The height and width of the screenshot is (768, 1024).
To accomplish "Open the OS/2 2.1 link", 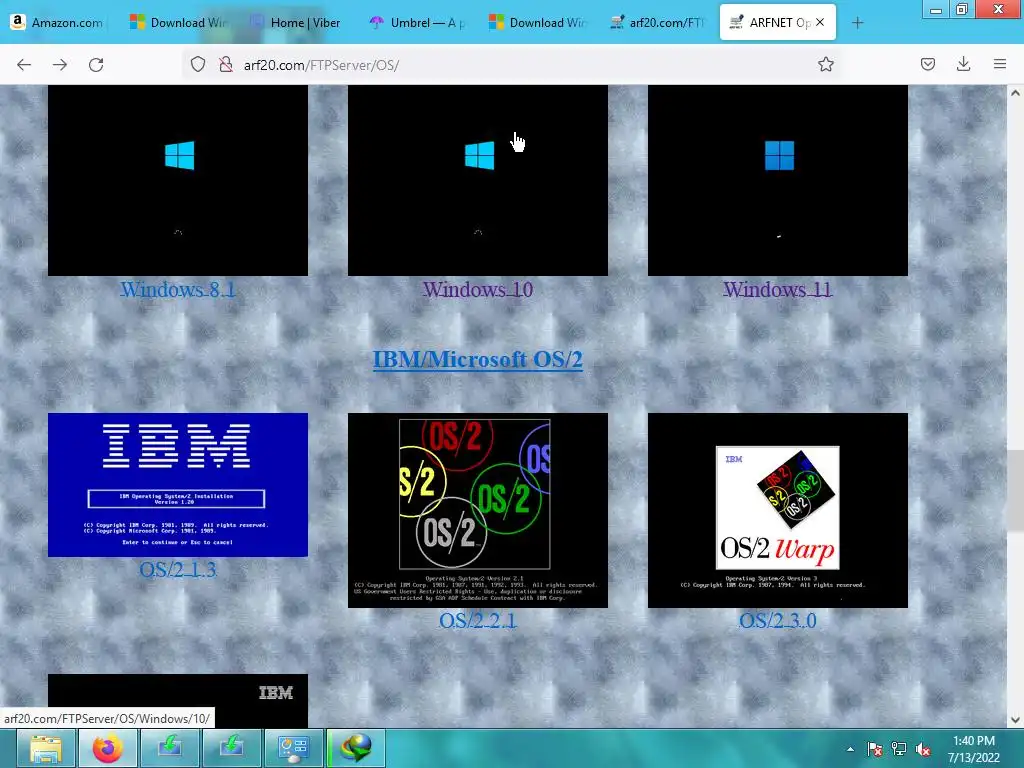I will point(477,620).
